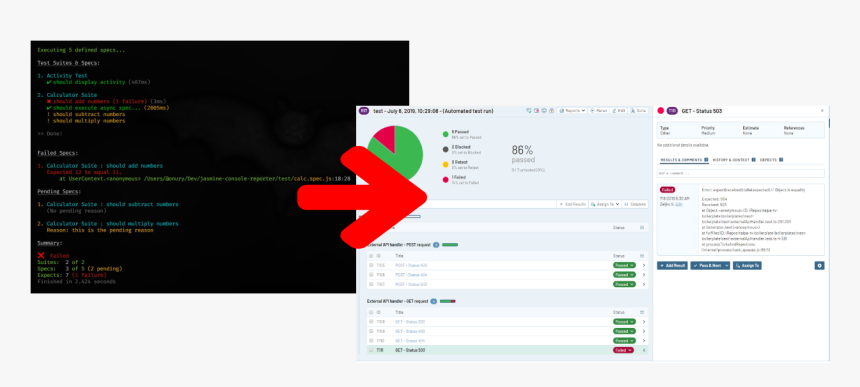
Task: Click the yellow Retest legend dot
Action: (446, 164)
